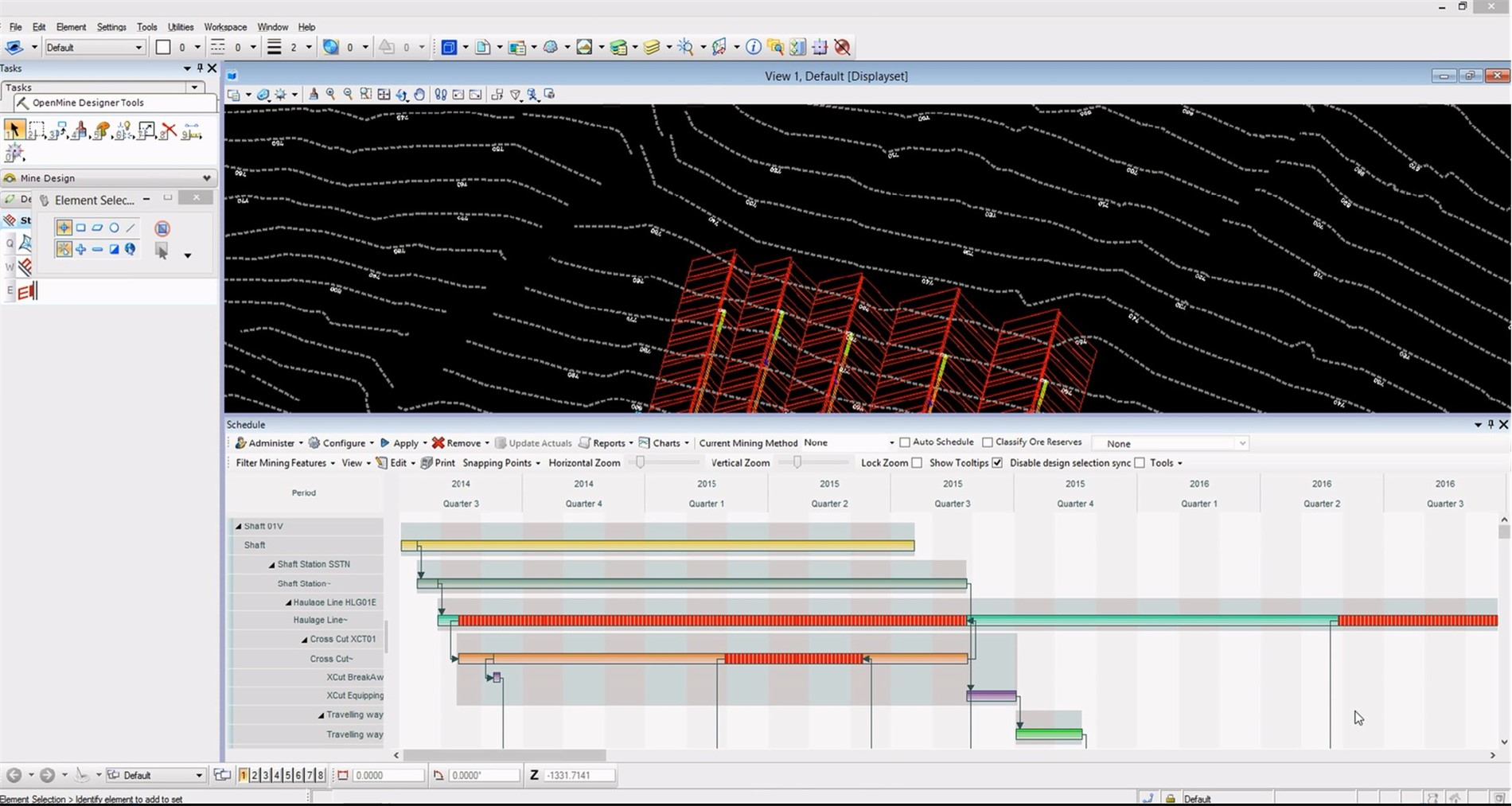Toggle view number 1 button
The height and width of the screenshot is (806, 1512).
(x=244, y=775)
